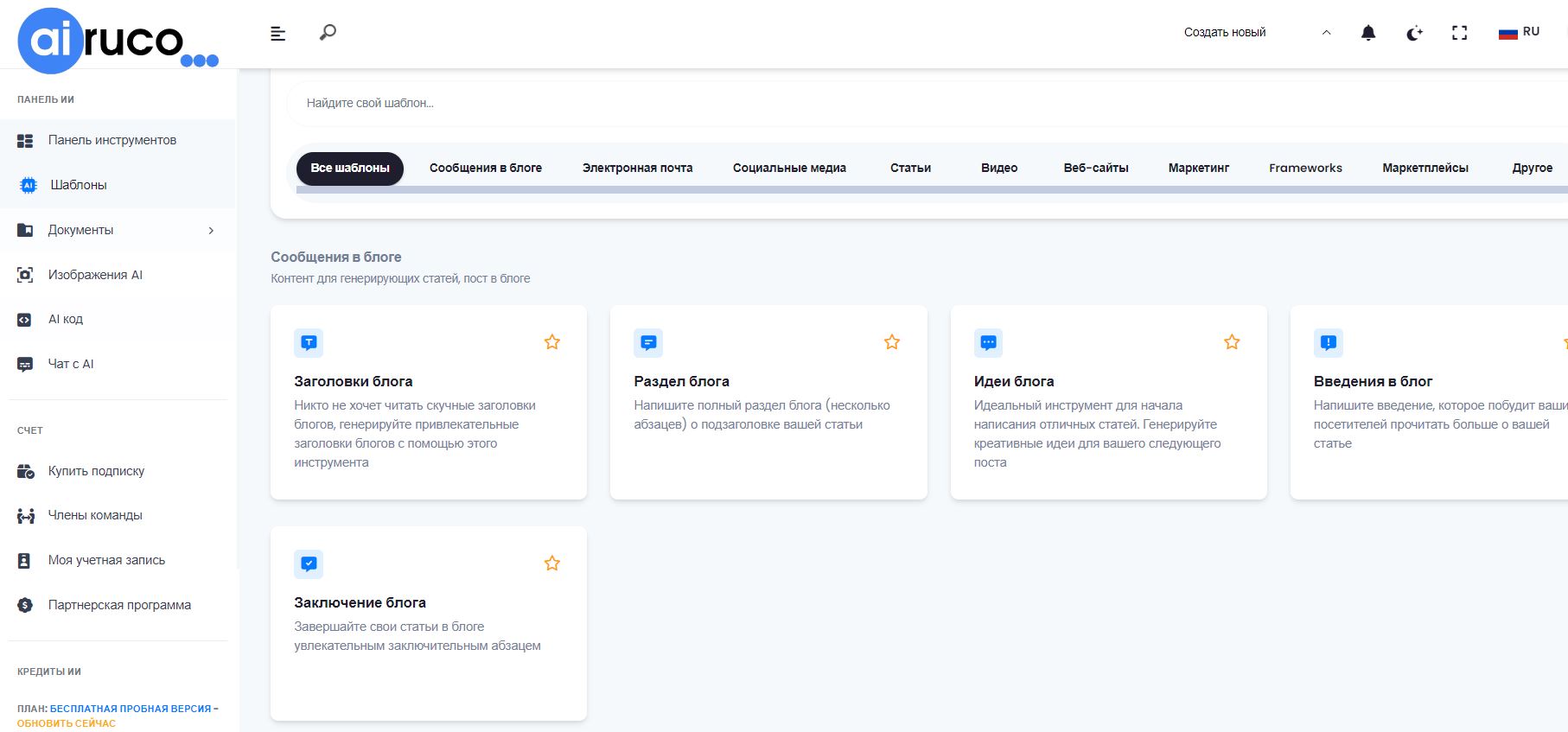Switch to Маркетплейсы tab

tap(1425, 168)
